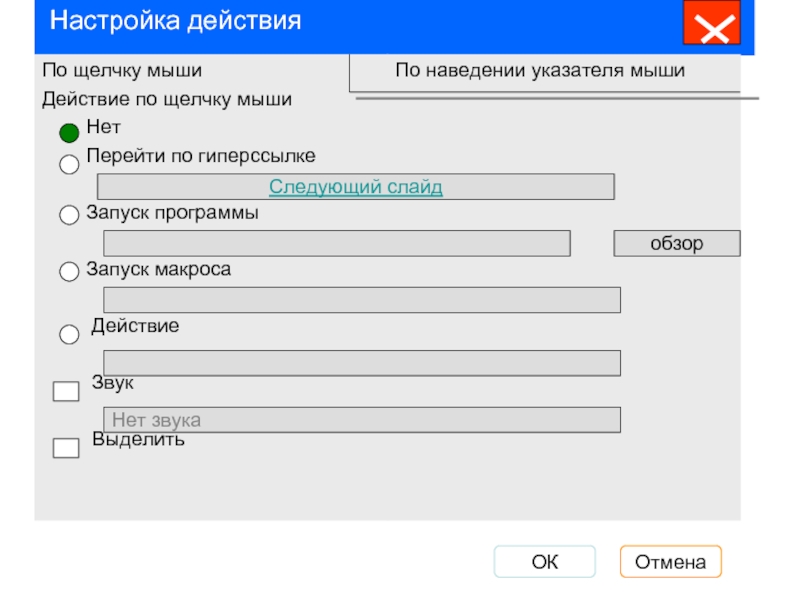800x600 pixels.
Task: Choose the Действие radio option
Action: click(69, 335)
